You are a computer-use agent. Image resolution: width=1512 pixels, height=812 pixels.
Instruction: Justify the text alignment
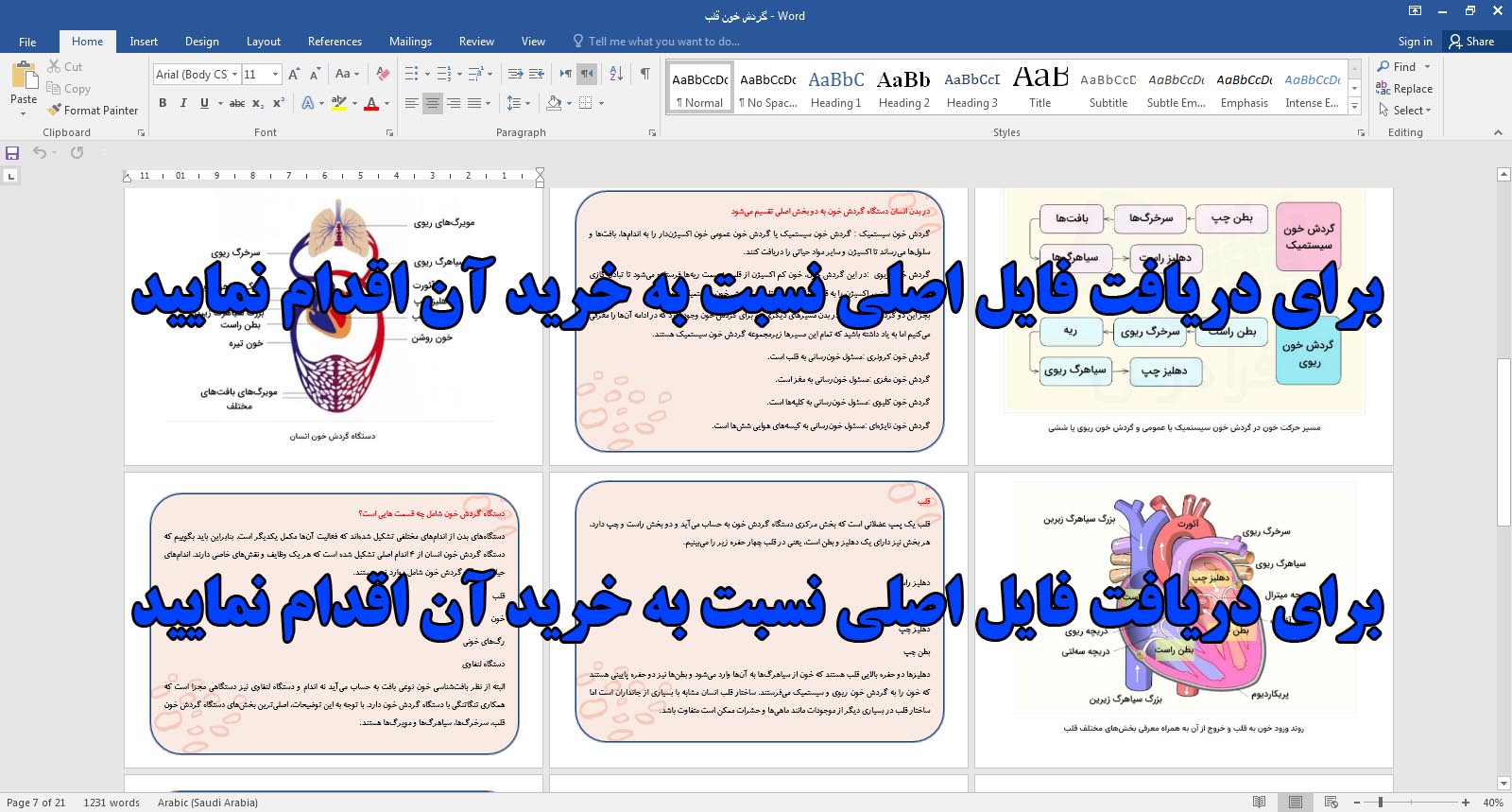tap(474, 103)
